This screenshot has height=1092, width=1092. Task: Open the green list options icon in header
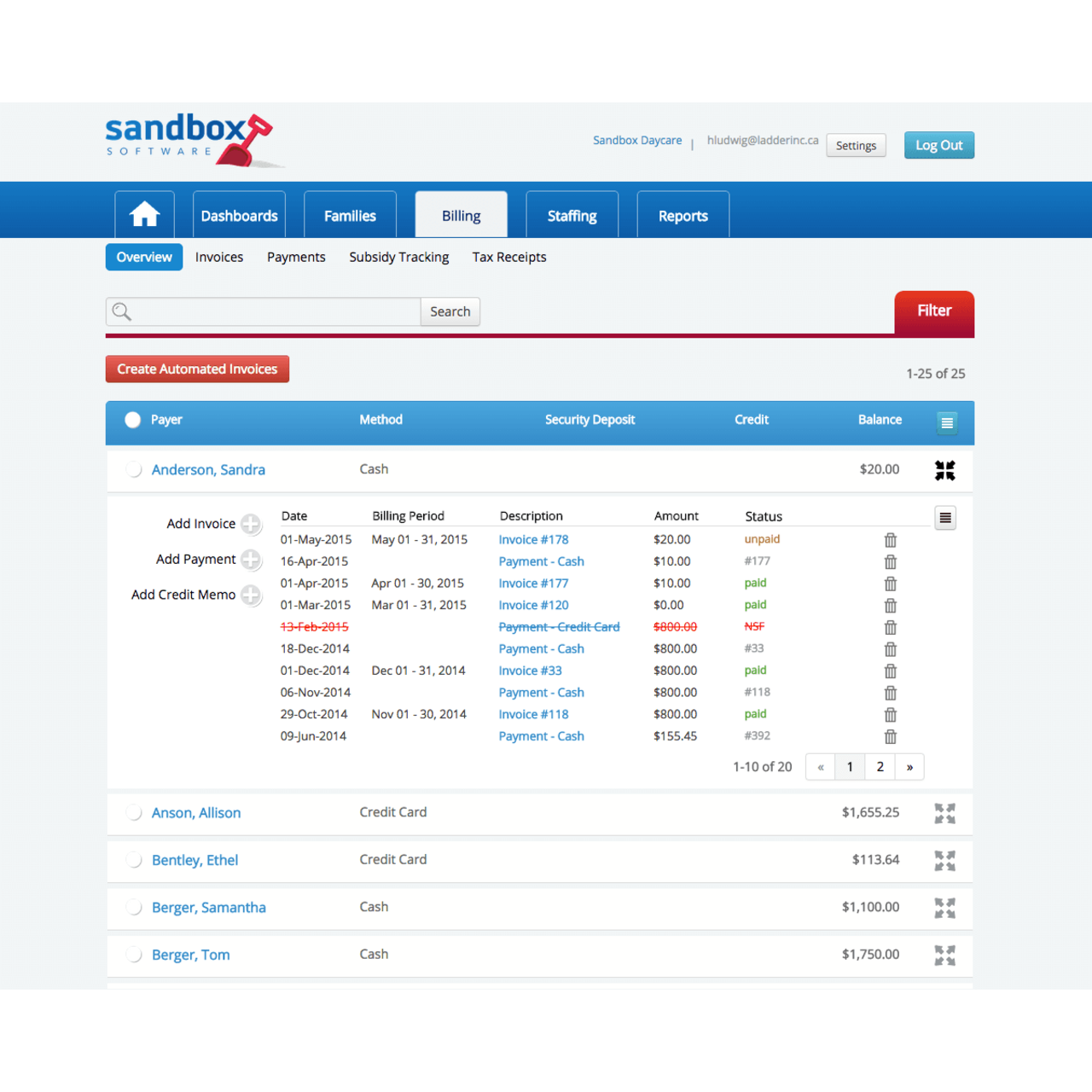click(947, 421)
